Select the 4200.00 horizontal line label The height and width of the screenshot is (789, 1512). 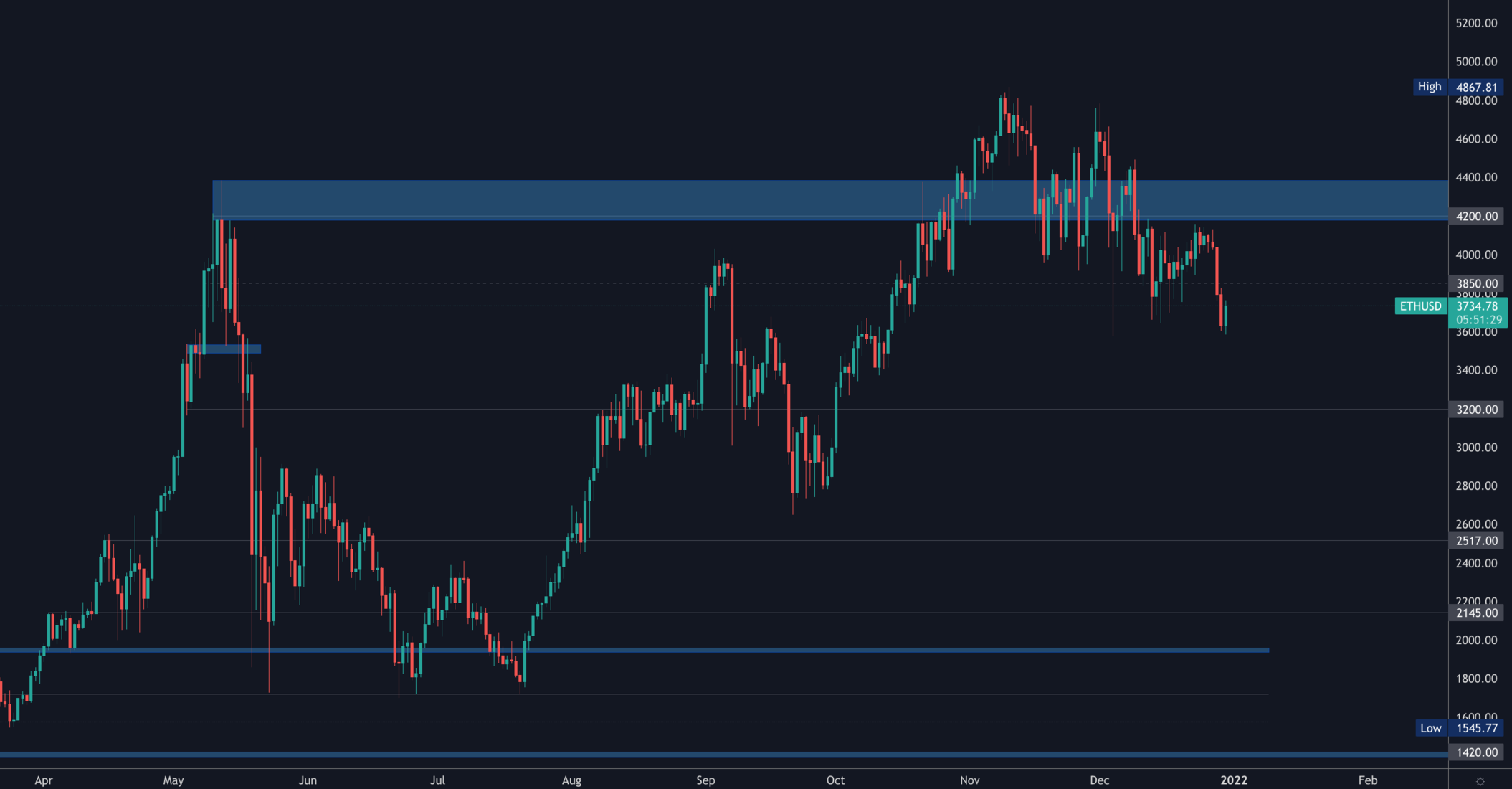click(x=1476, y=216)
